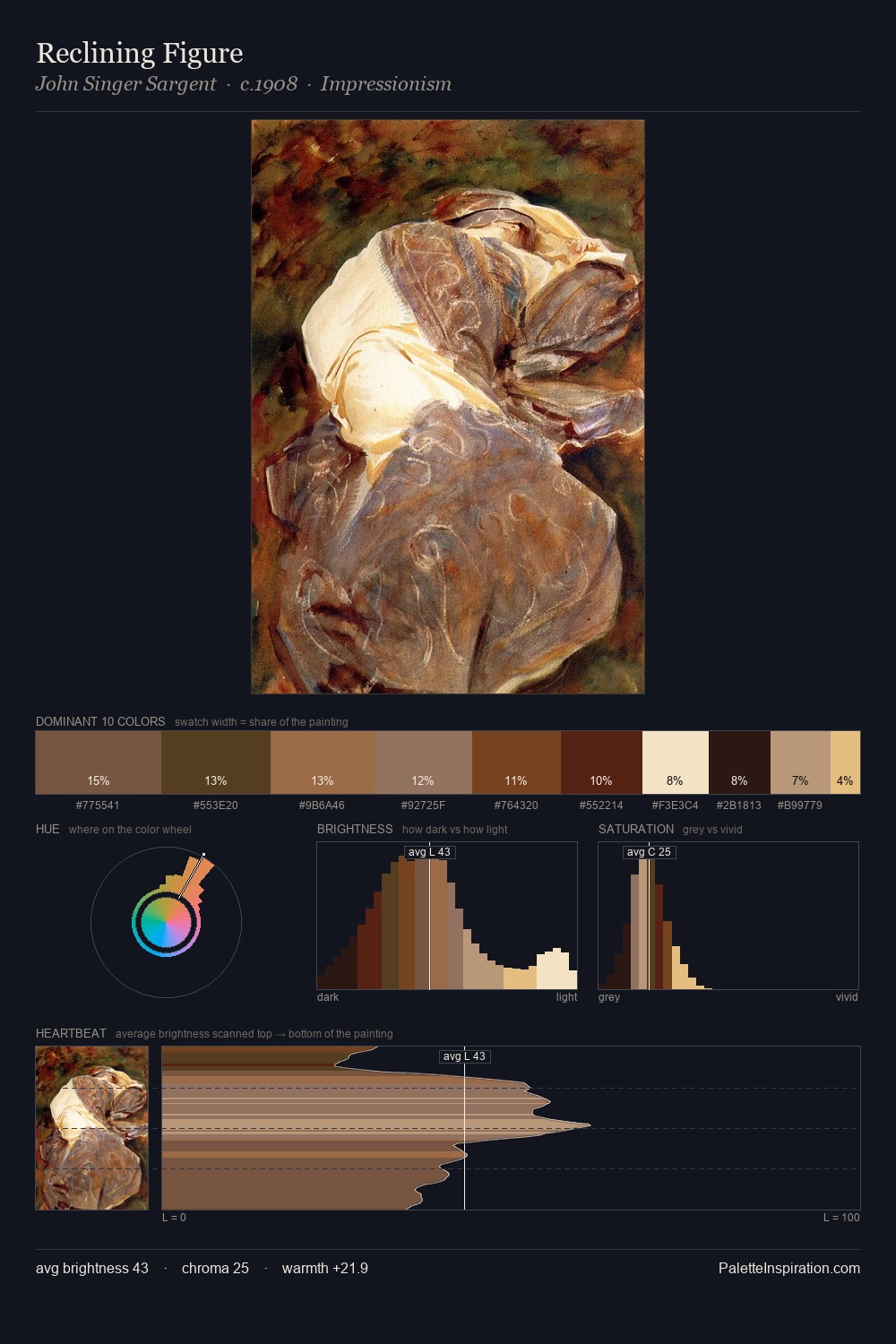Select the 13% swatch #9B6A46
The width and height of the screenshot is (896, 1344).
323,762
